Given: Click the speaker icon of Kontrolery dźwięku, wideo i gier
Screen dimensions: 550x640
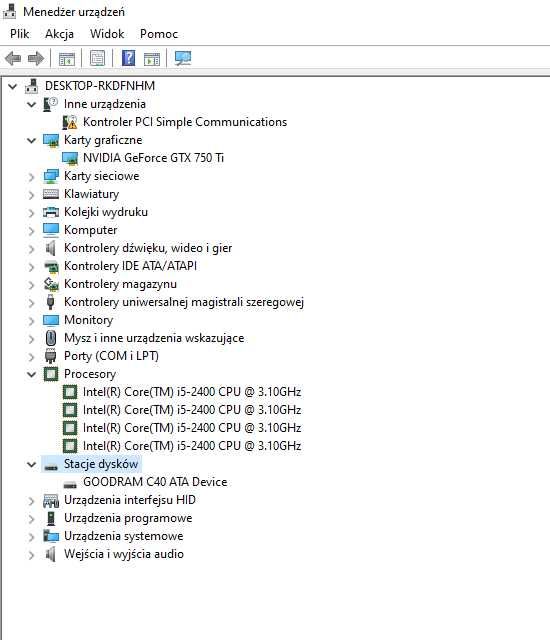Looking at the screenshot, I should coord(51,248).
